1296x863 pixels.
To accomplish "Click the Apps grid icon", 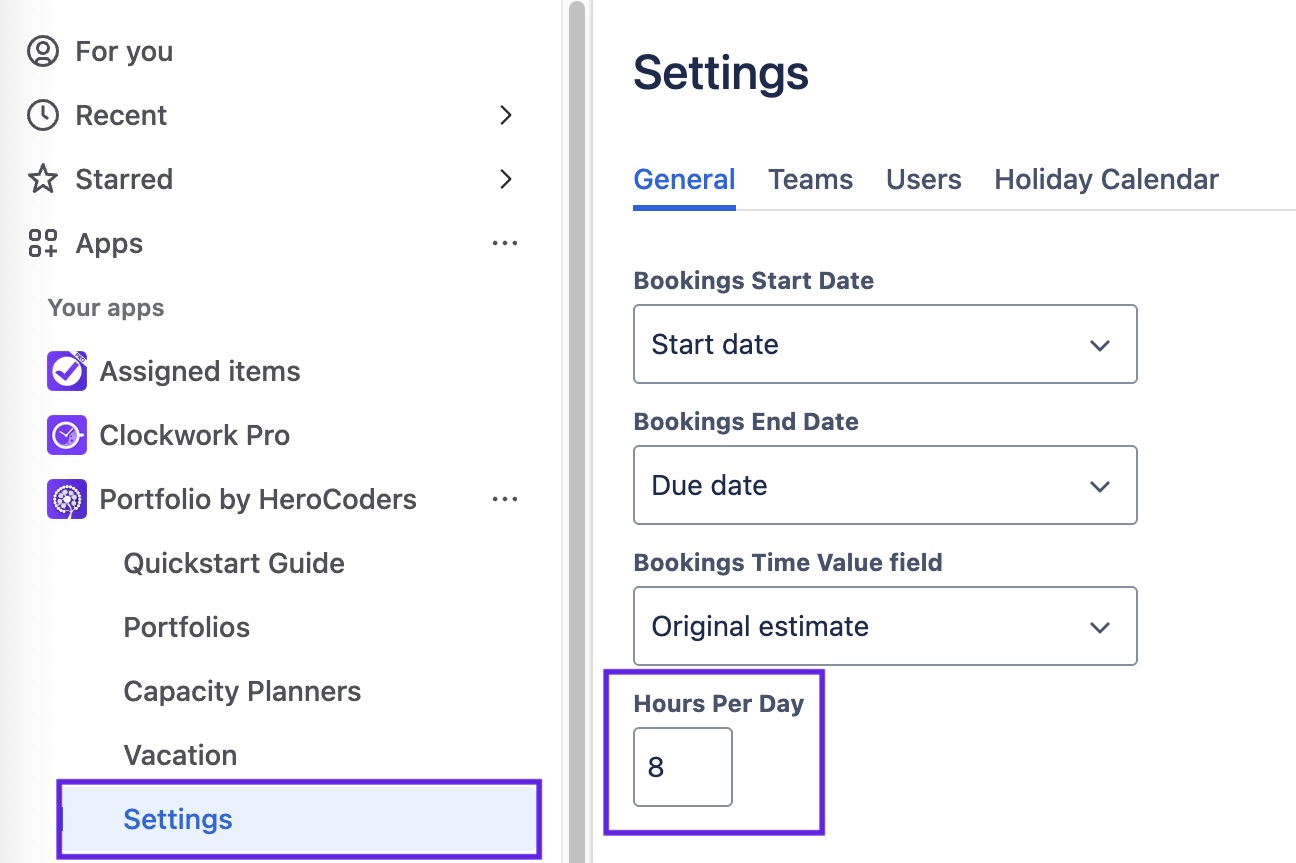I will 43,244.
